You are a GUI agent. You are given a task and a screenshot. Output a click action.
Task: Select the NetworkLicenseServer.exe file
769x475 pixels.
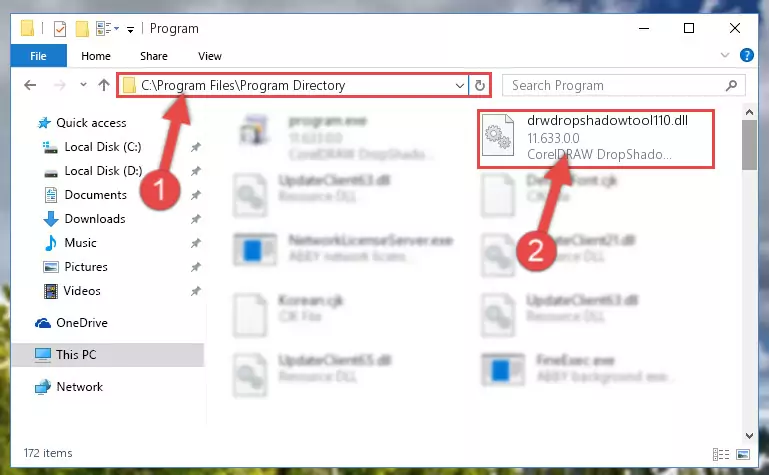coord(343,249)
